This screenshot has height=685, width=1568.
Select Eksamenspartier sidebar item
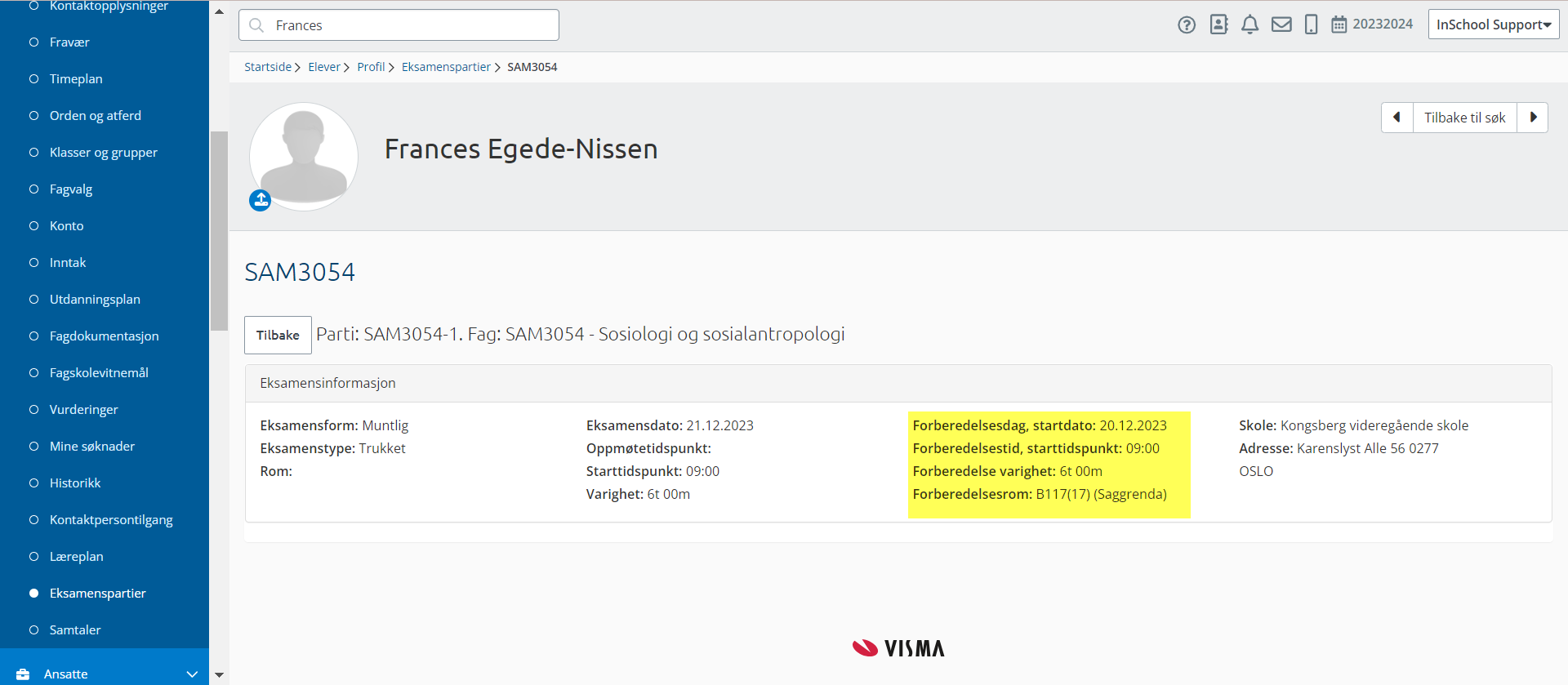pos(97,594)
